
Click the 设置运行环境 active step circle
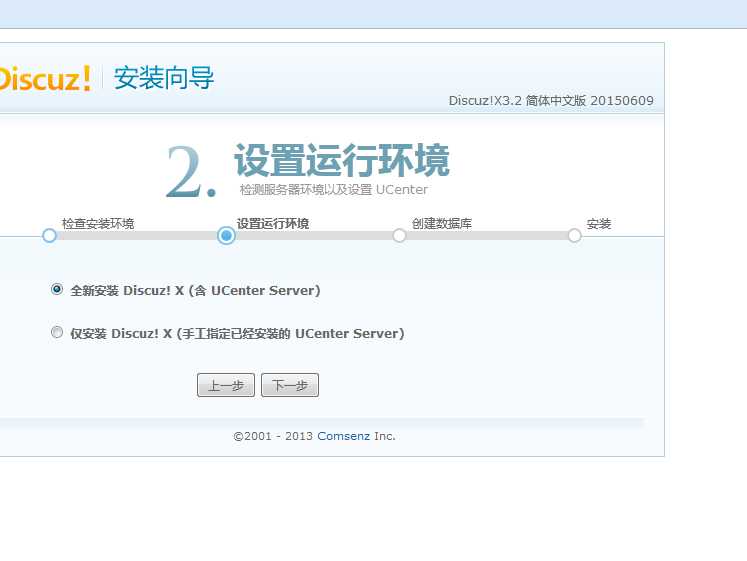pyautogui.click(x=226, y=235)
